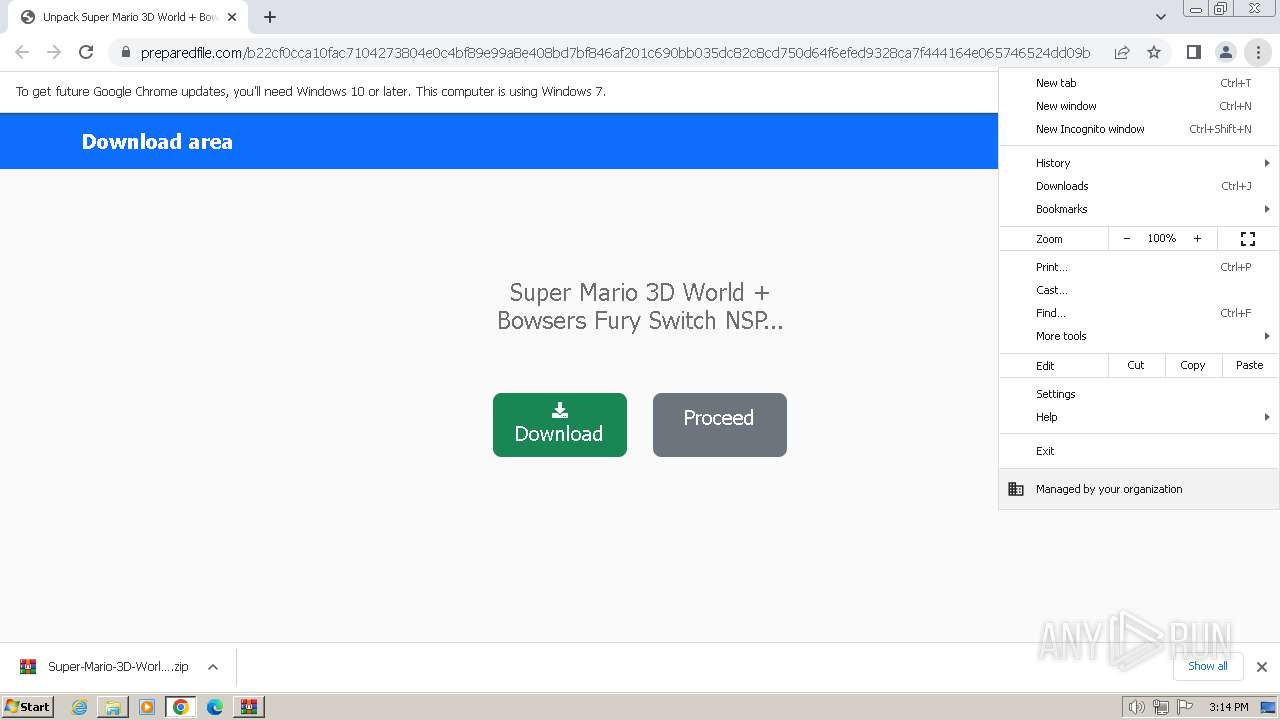Bookmark this page with the star icon
This screenshot has height=720, width=1280.
point(1154,52)
